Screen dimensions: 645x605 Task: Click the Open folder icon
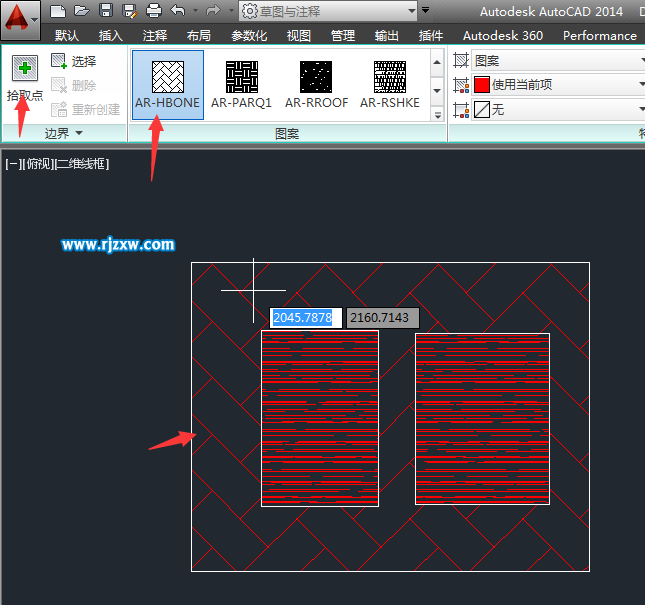[x=82, y=11]
